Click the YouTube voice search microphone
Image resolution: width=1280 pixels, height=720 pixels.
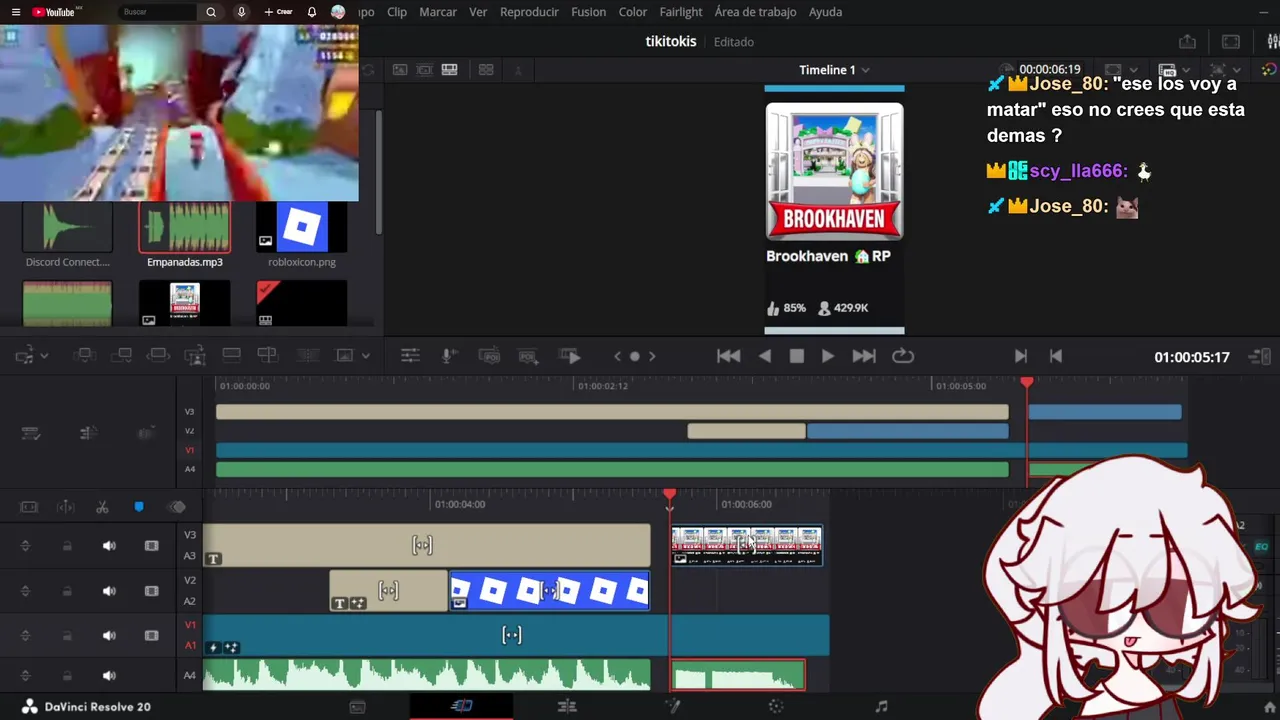[x=241, y=12]
